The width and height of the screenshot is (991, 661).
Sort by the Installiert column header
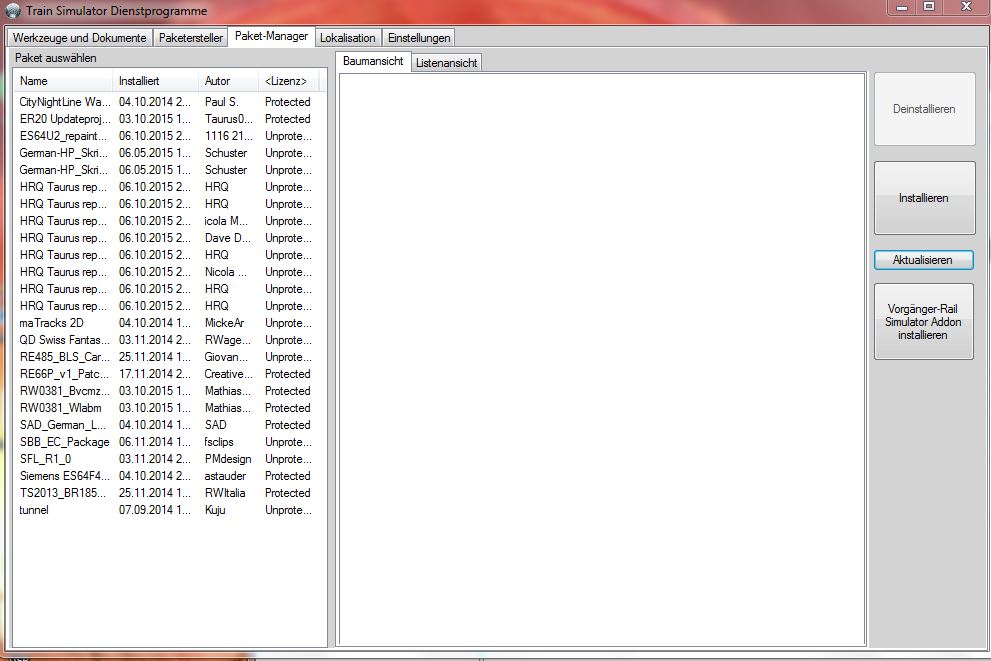(x=155, y=81)
